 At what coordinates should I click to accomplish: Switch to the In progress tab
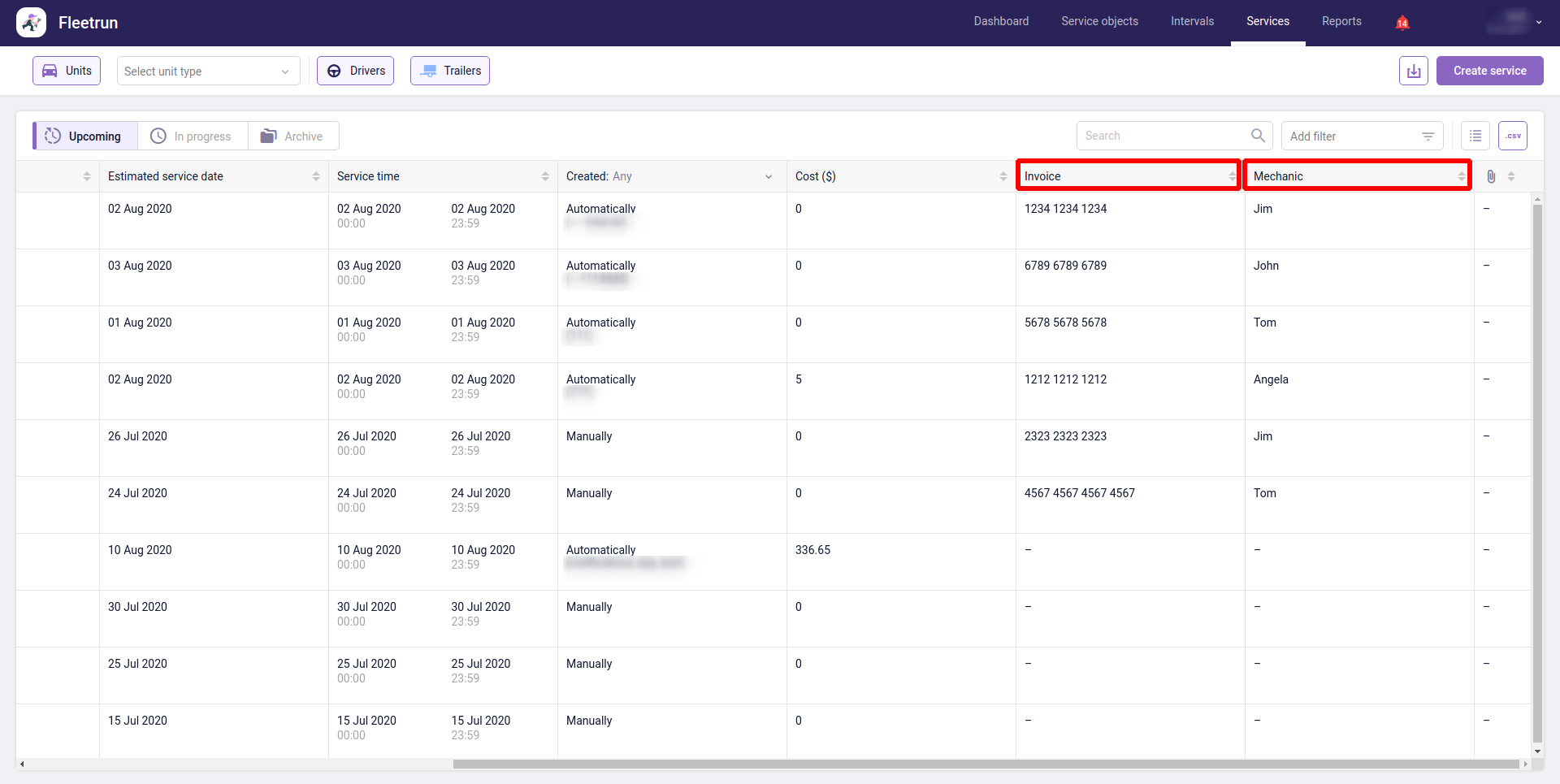point(193,136)
